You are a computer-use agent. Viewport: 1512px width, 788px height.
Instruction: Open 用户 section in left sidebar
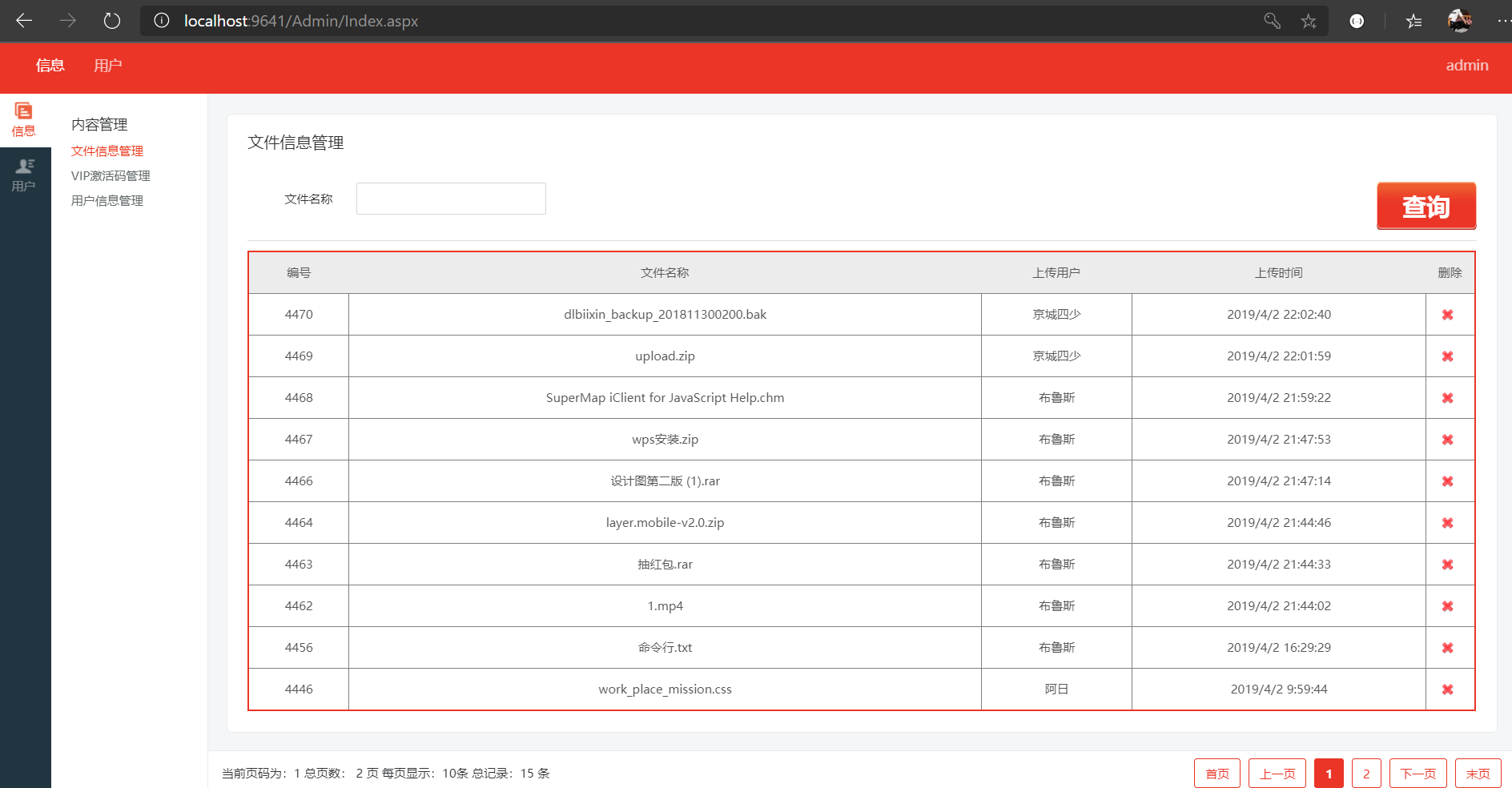pyautogui.click(x=24, y=175)
